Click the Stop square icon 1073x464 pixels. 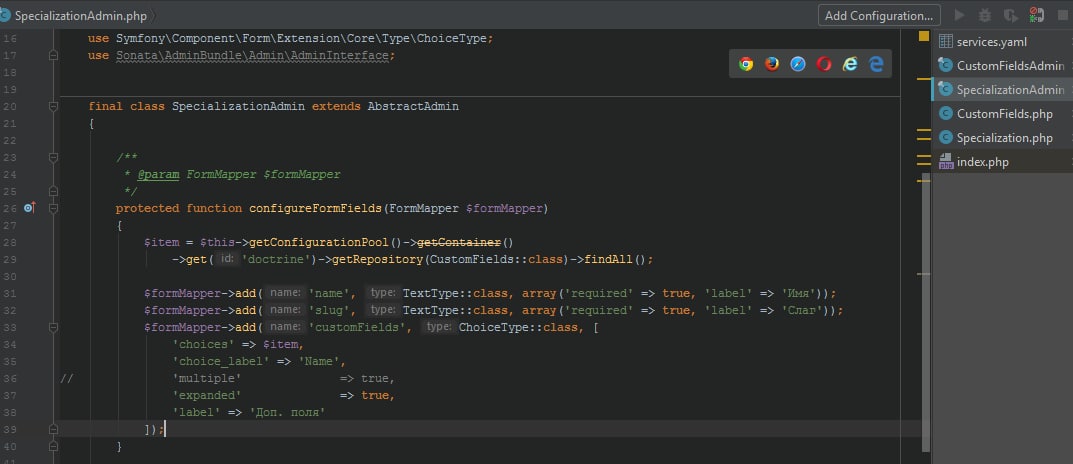click(1063, 15)
